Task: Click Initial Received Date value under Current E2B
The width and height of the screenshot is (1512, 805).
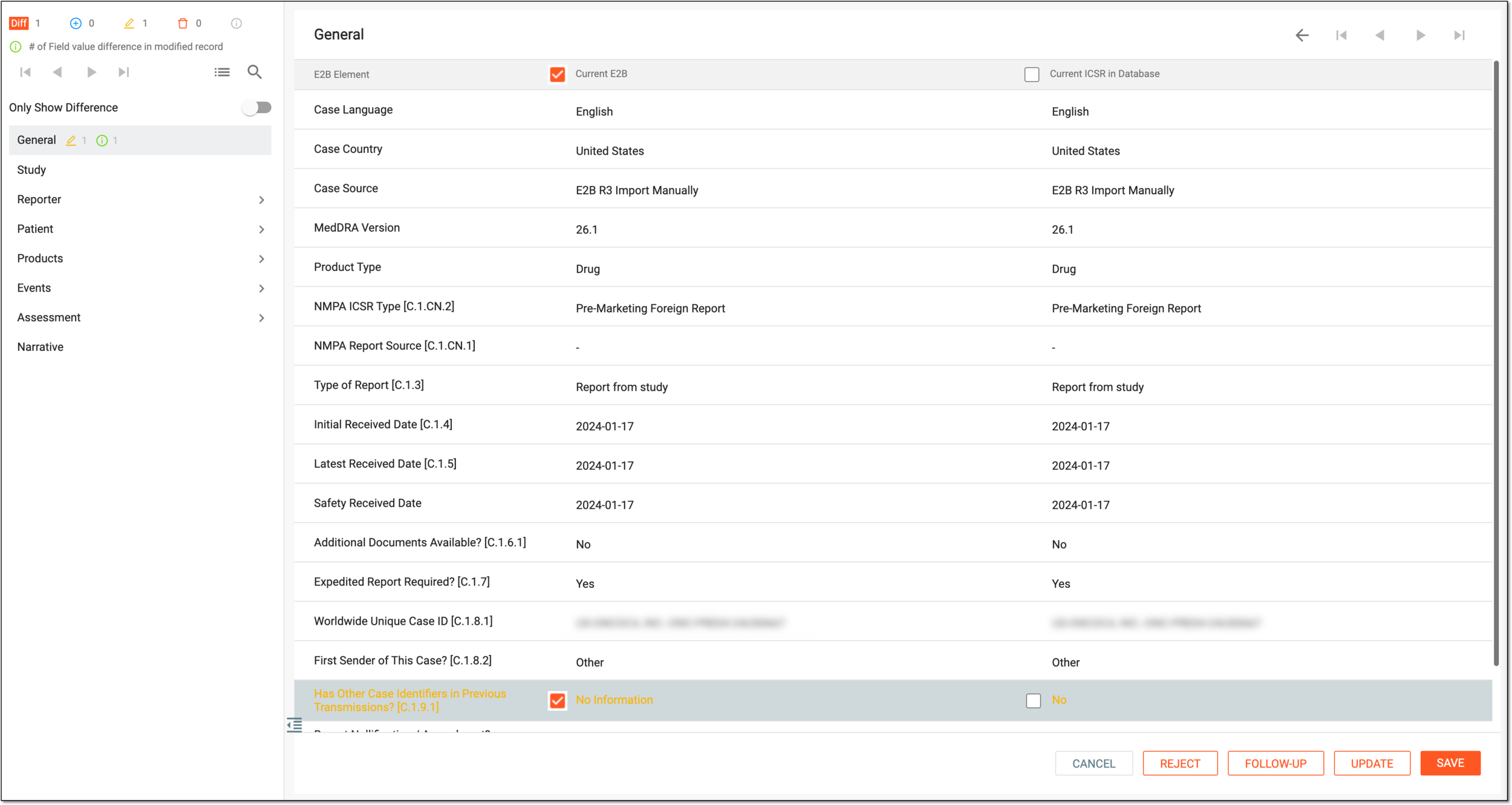Action: point(604,426)
